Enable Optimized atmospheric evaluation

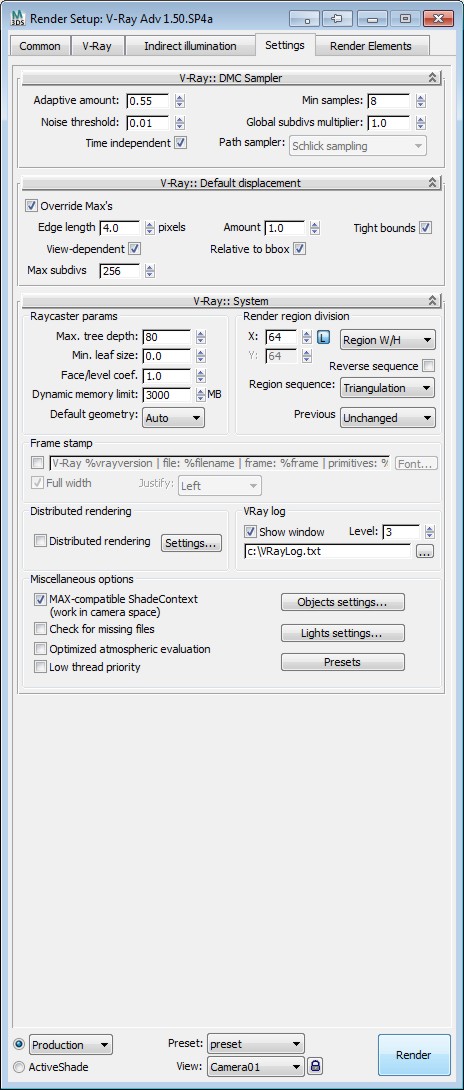tap(41, 649)
